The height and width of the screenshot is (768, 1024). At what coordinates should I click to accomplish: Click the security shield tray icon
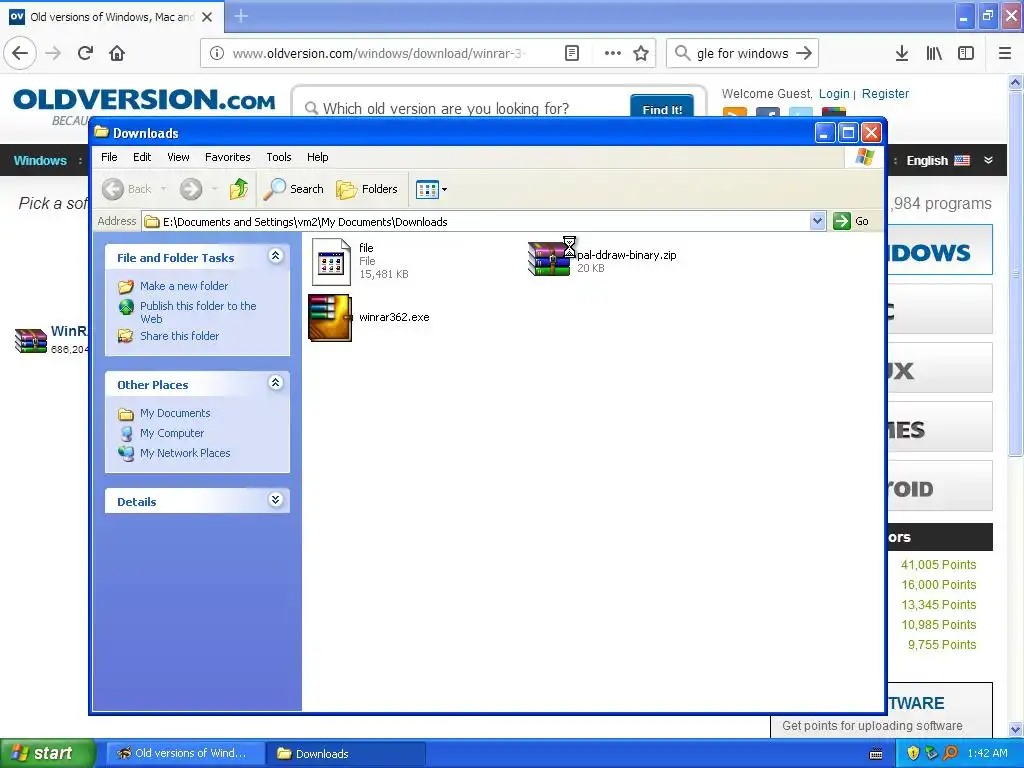tap(913, 753)
